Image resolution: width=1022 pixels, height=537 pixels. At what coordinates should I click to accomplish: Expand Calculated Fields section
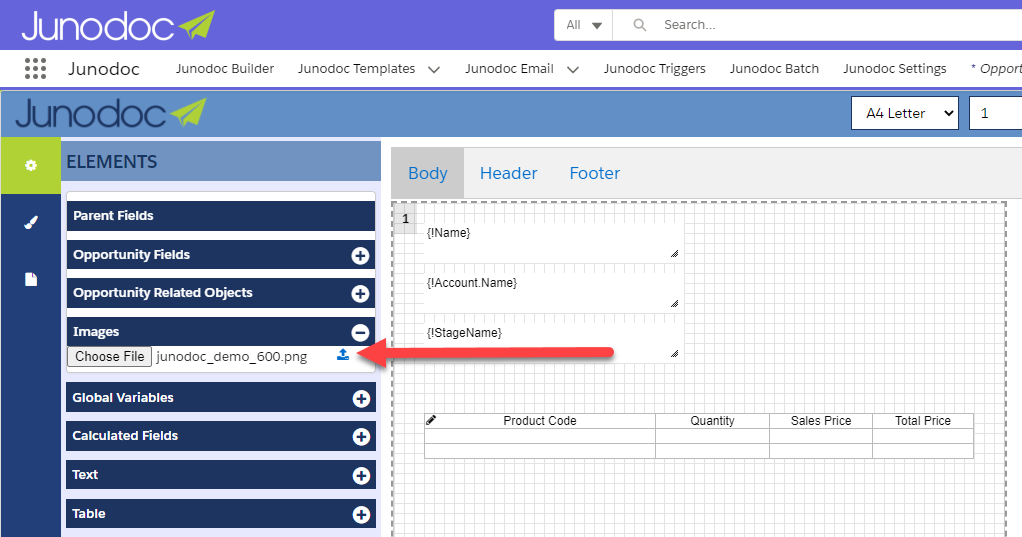pos(361,437)
